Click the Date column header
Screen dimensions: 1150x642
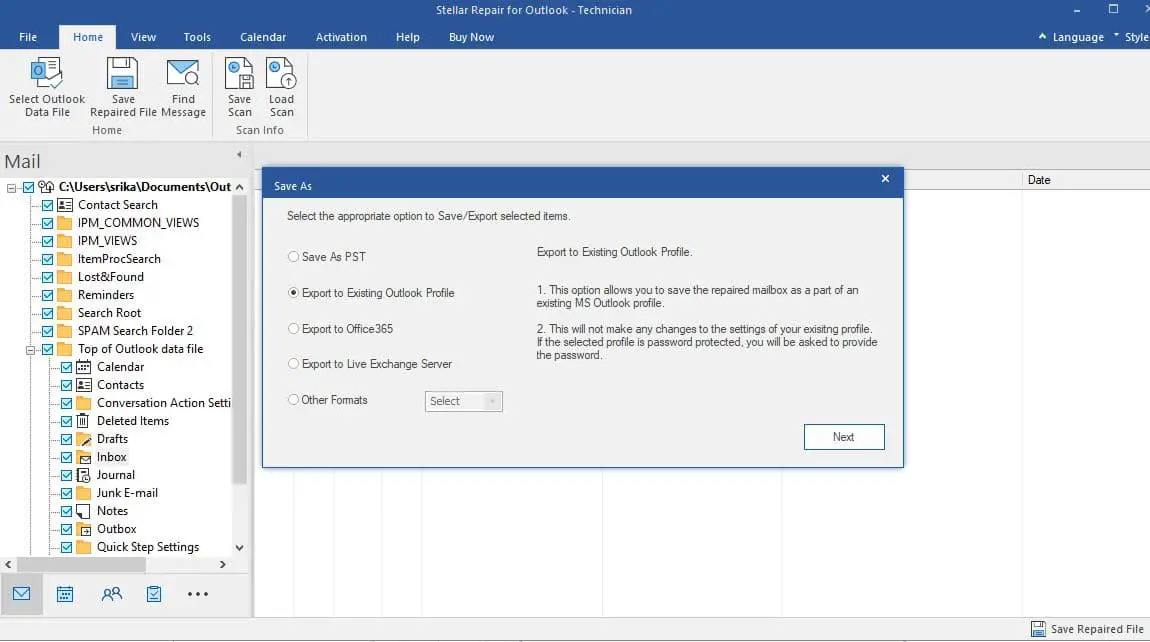pyautogui.click(x=1039, y=180)
